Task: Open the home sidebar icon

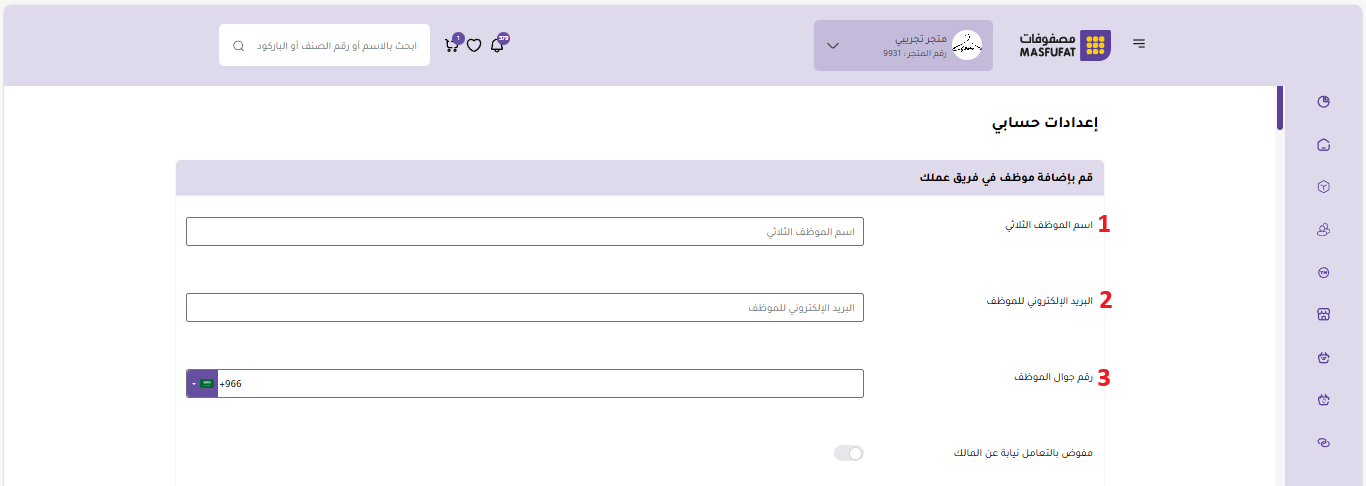Action: pos(1324,145)
